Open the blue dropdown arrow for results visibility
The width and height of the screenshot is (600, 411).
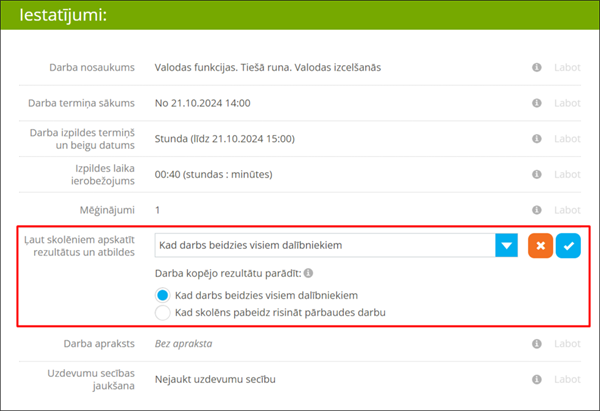pos(507,246)
